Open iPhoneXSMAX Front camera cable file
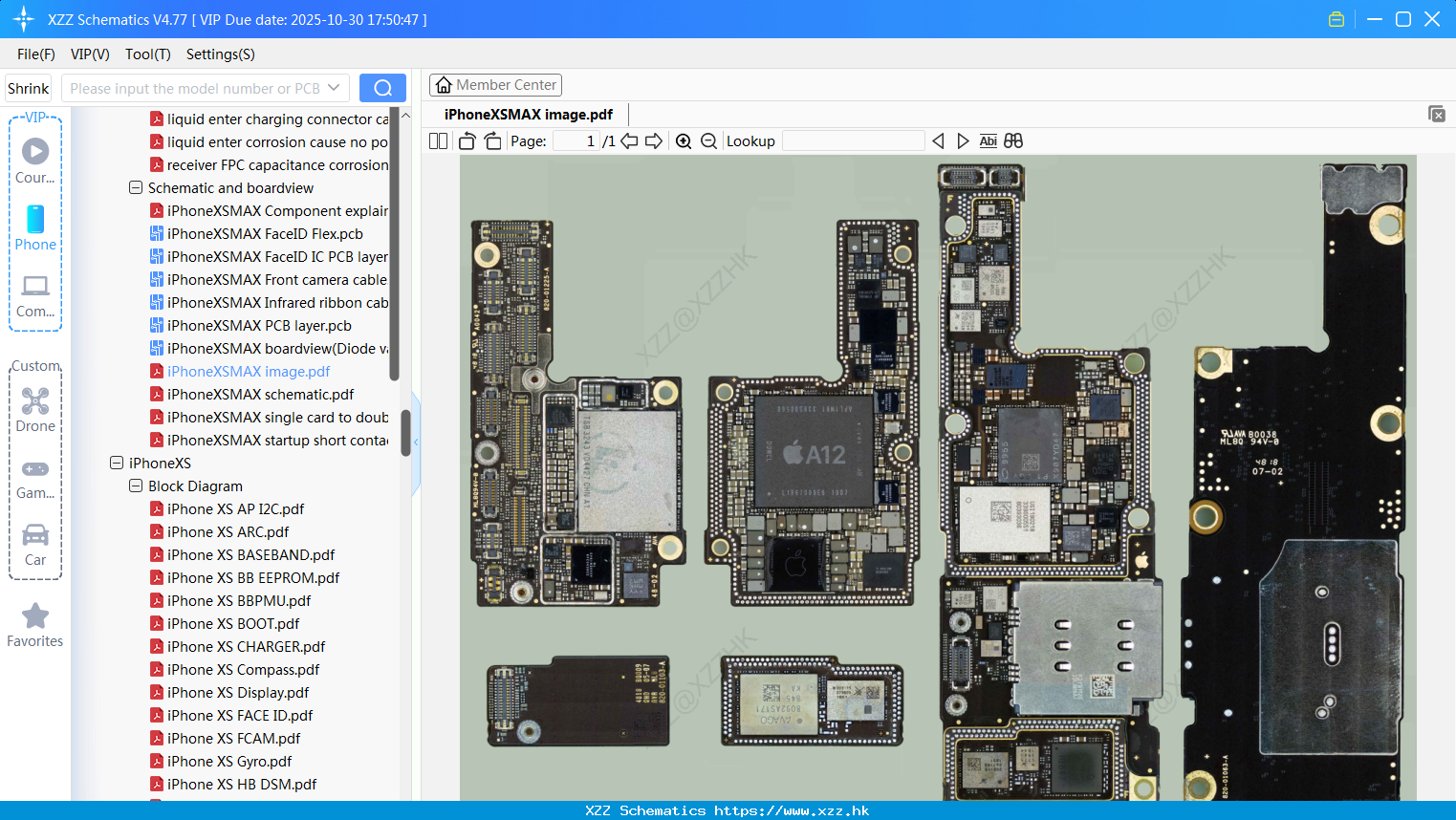This screenshot has height=820, width=1456. (x=269, y=279)
